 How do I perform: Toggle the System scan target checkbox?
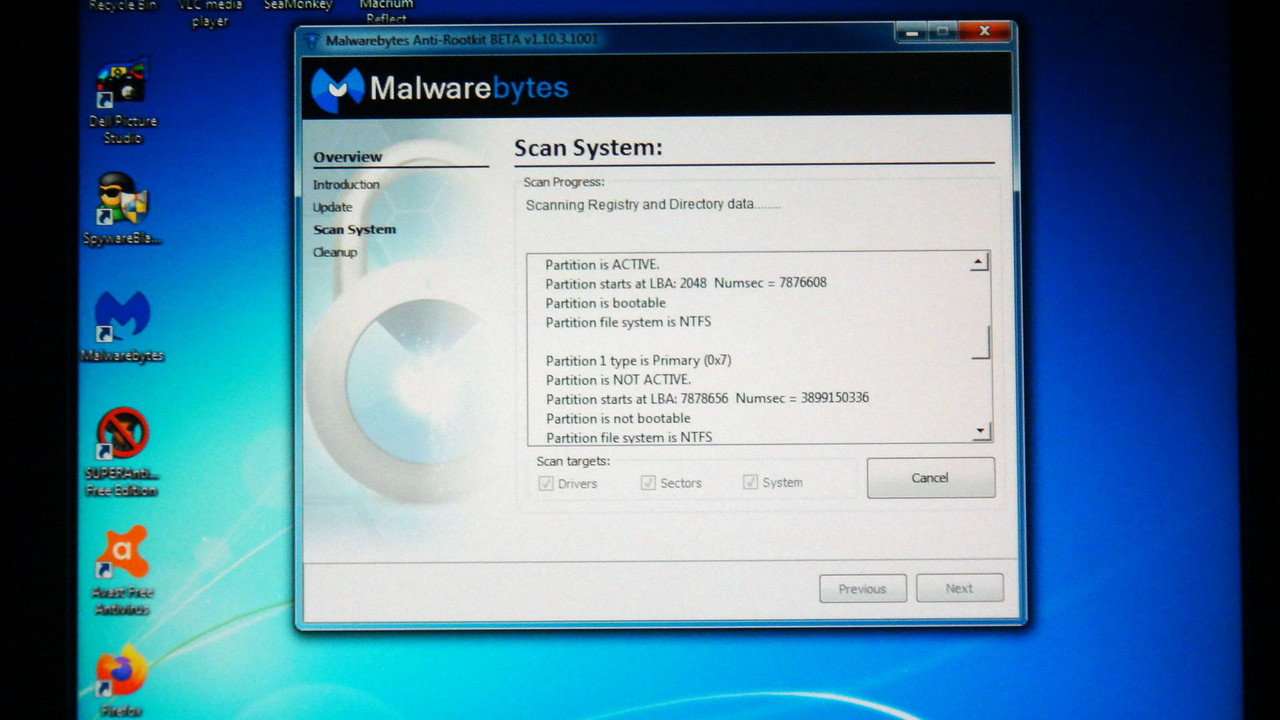(x=750, y=482)
